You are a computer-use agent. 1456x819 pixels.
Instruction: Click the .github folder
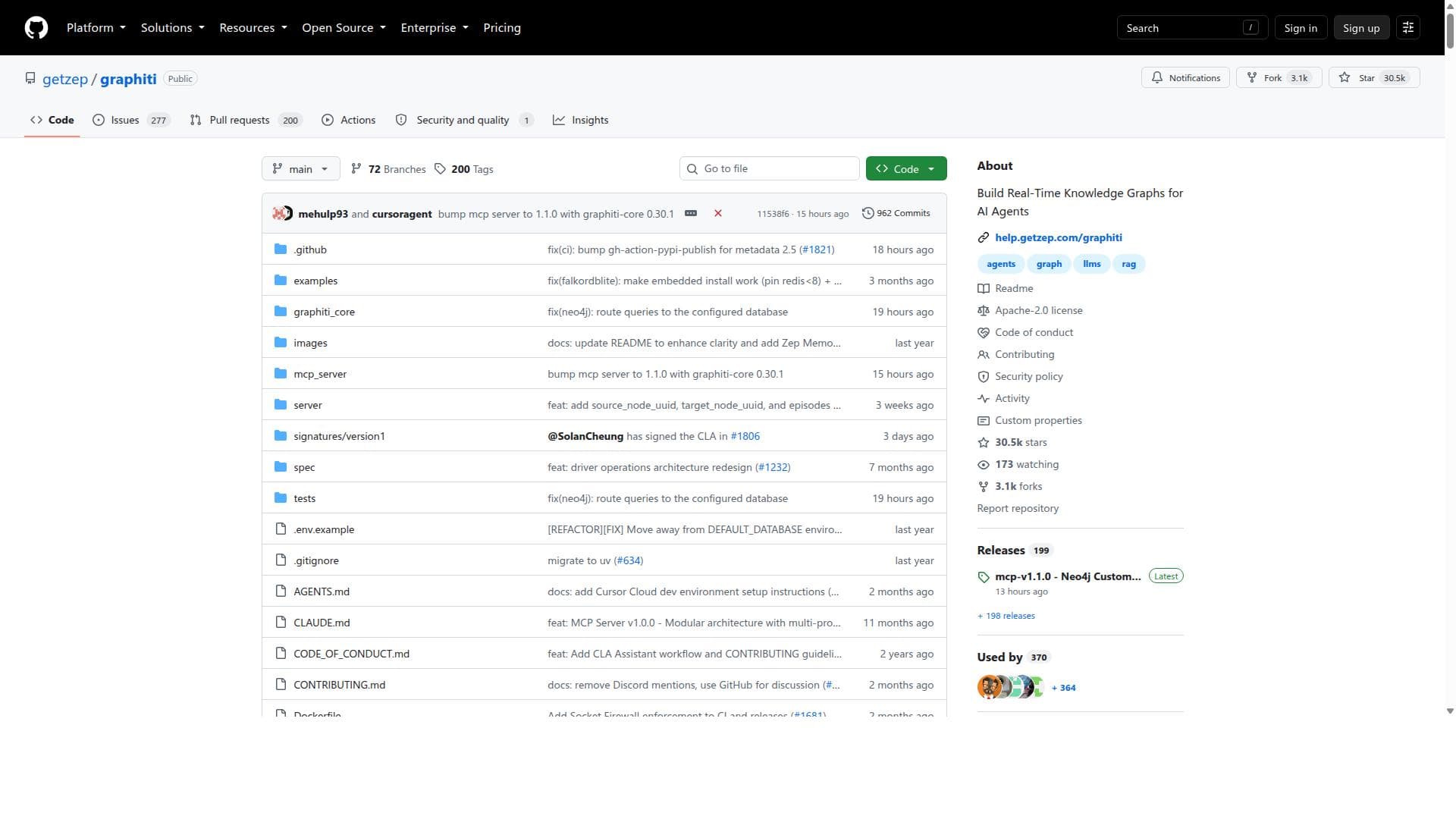[309, 249]
